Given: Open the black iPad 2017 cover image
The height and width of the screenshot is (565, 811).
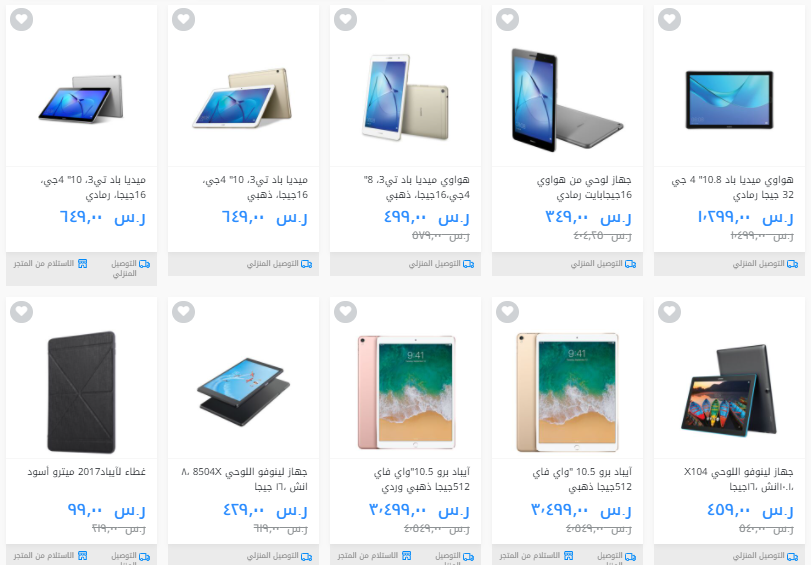Looking at the screenshot, I should point(81,392).
